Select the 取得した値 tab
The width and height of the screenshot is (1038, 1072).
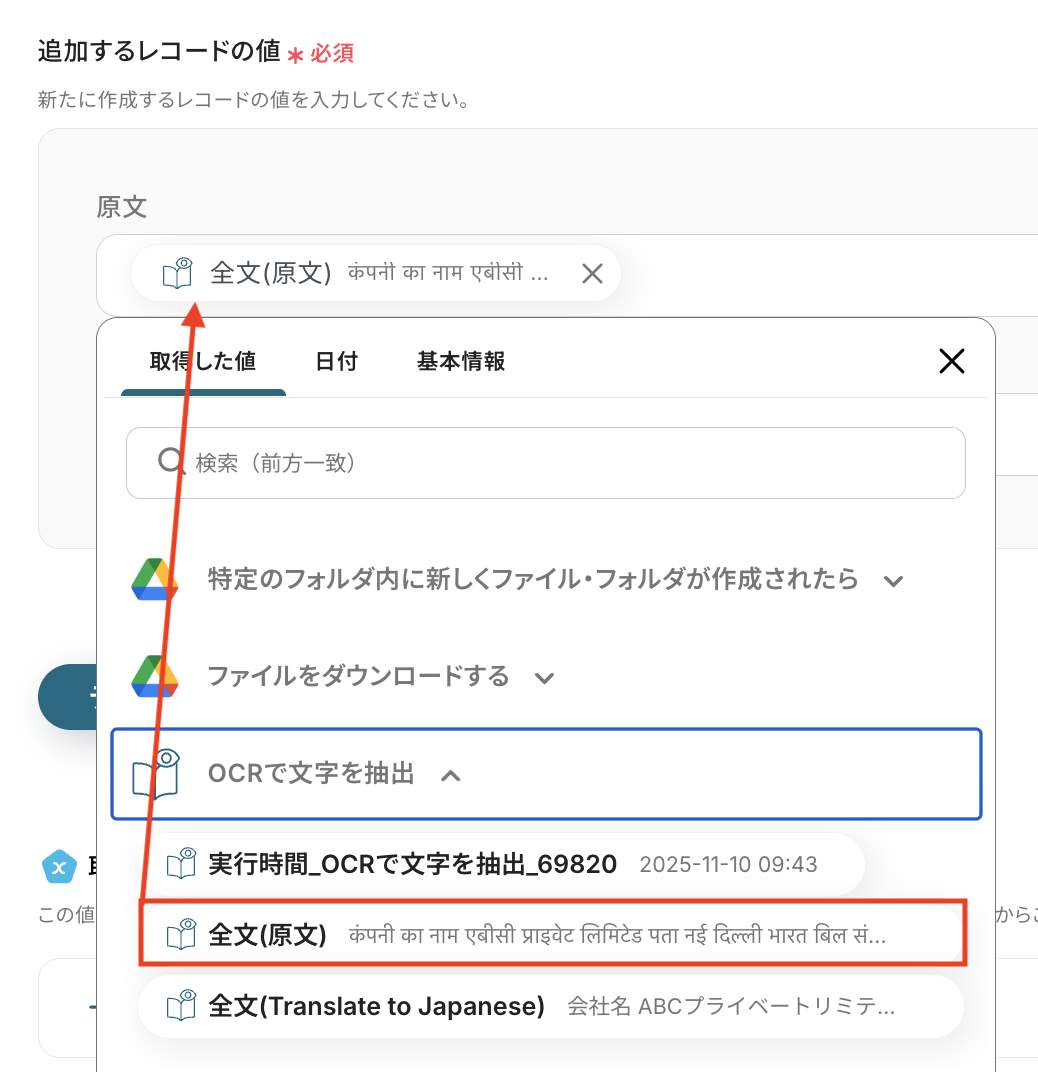pos(203,362)
